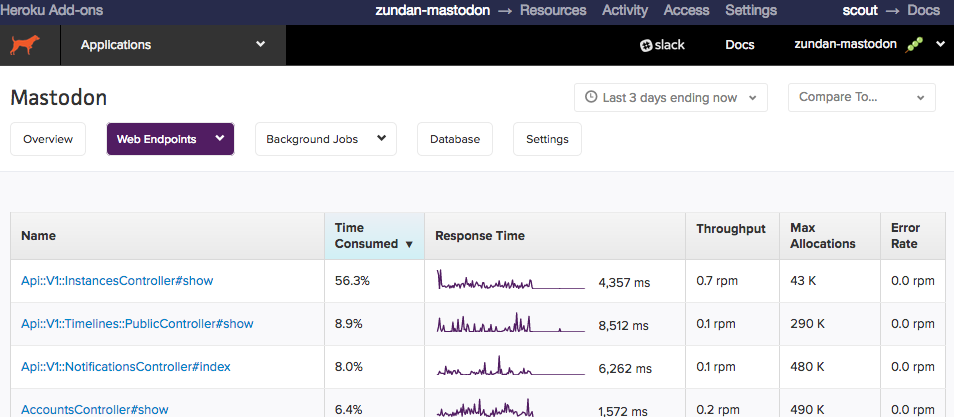Expand the Web Endpoints dropdown arrow
This screenshot has height=417, width=954.
[220, 138]
